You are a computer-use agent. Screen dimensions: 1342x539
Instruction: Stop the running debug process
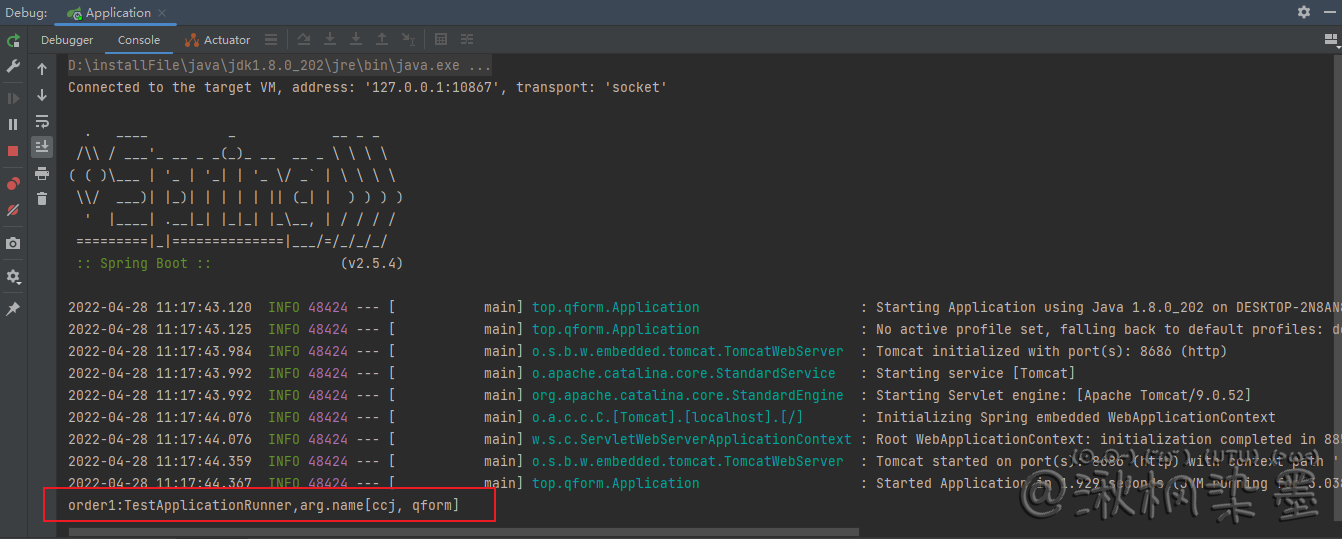pos(13,151)
